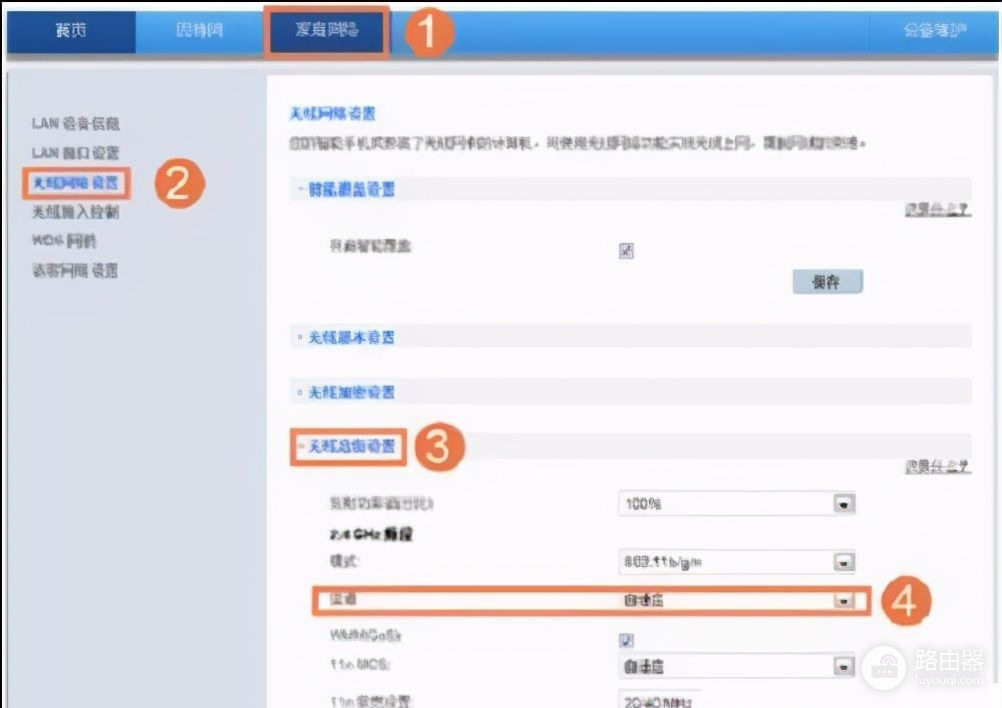Toggle the WMM/SGI checkbox
Image resolution: width=1002 pixels, height=708 pixels.
coord(626,639)
